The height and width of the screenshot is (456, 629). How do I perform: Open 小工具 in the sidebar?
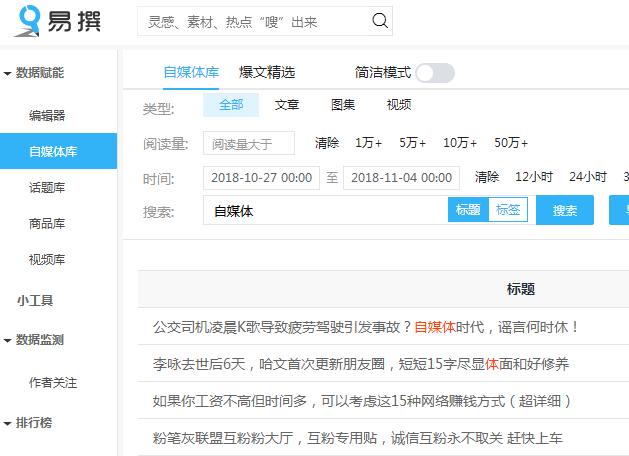(35, 300)
